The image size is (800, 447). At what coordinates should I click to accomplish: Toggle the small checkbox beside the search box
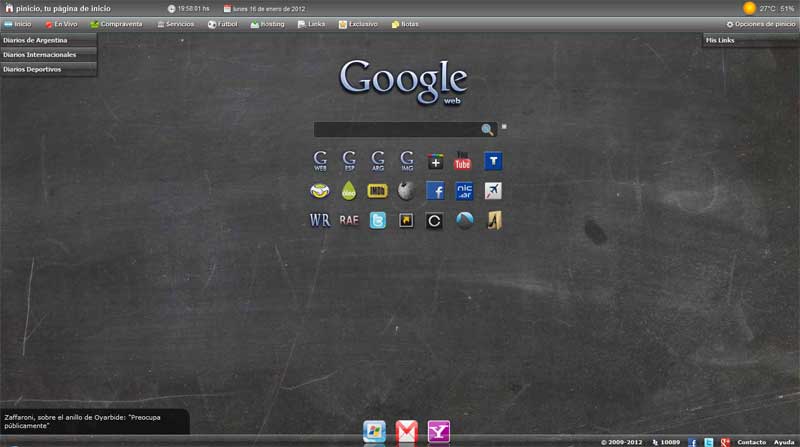pyautogui.click(x=504, y=127)
